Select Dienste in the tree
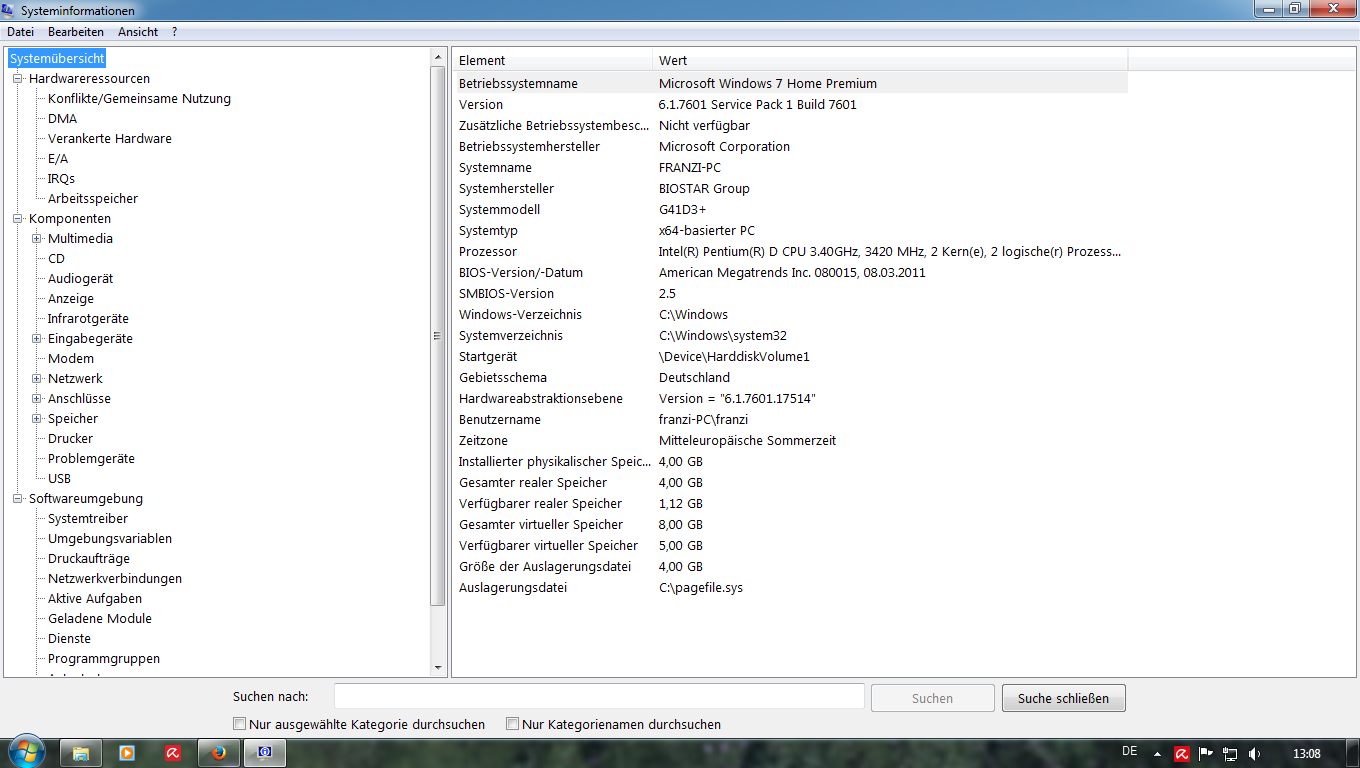This screenshot has height=768, width=1360. (x=69, y=638)
